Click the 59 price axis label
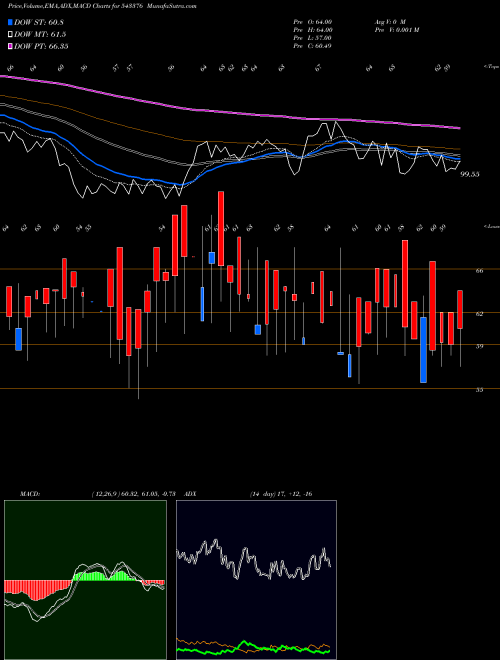 [479, 346]
